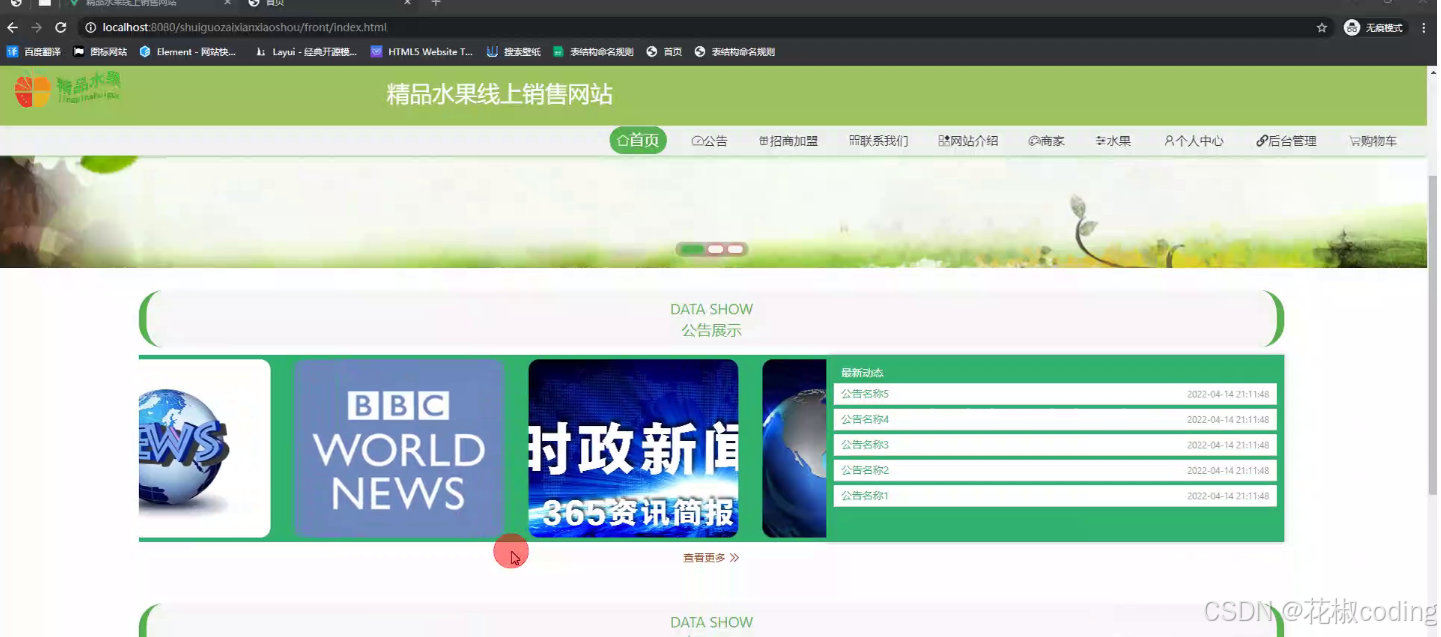Close the 首页 browser tab
This screenshot has height=637, width=1441.
(x=408, y=3)
